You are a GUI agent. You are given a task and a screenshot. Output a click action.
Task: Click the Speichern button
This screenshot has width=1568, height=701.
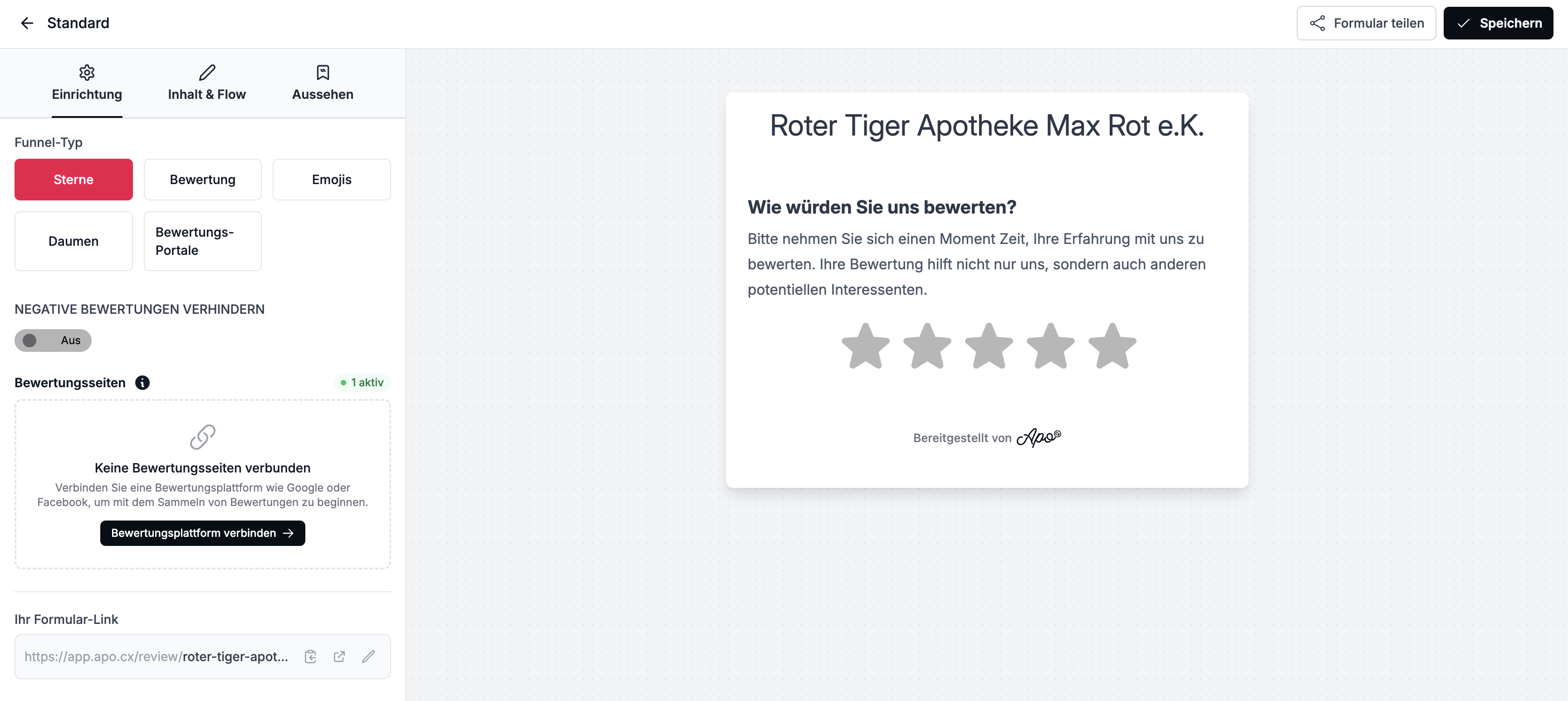pyautogui.click(x=1498, y=23)
